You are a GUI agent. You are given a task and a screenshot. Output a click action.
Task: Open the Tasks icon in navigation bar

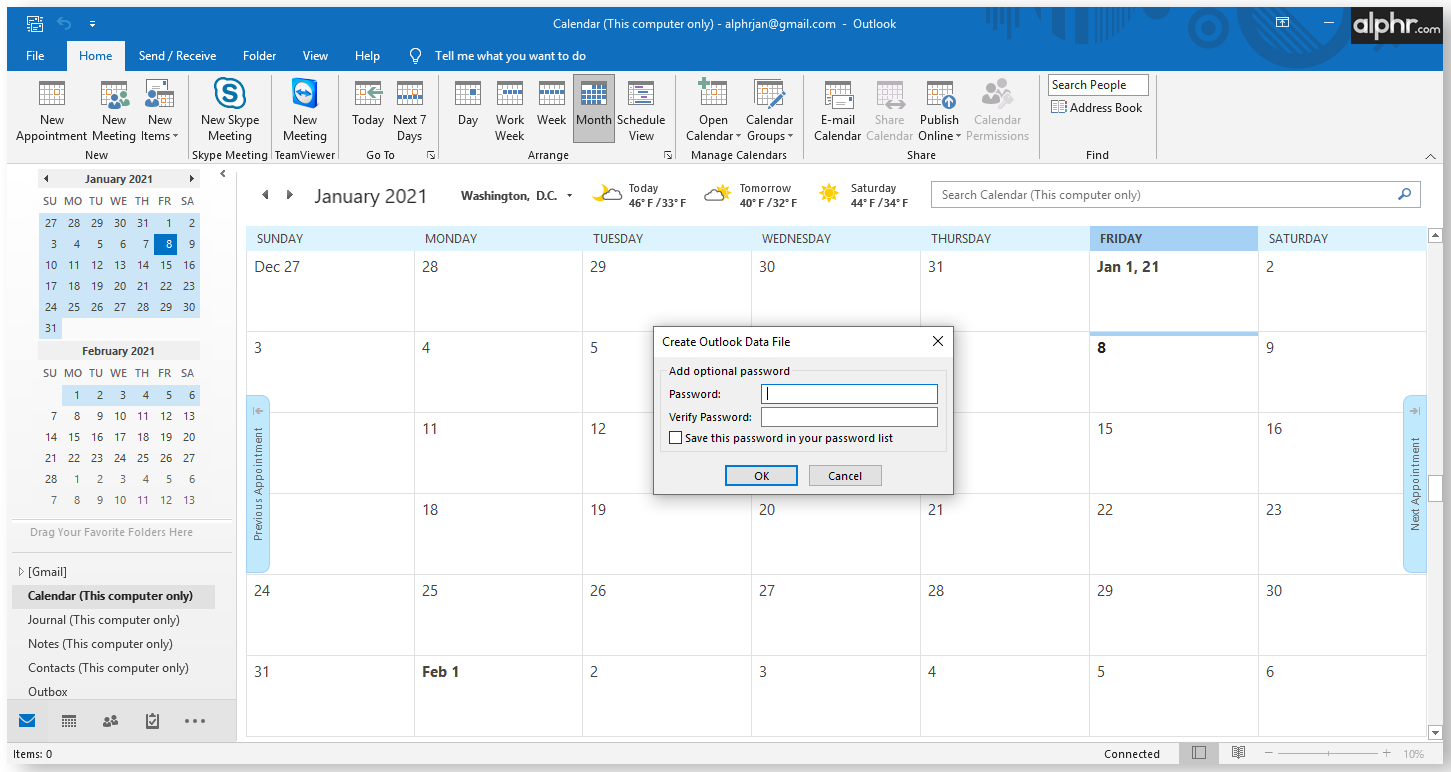pos(152,721)
